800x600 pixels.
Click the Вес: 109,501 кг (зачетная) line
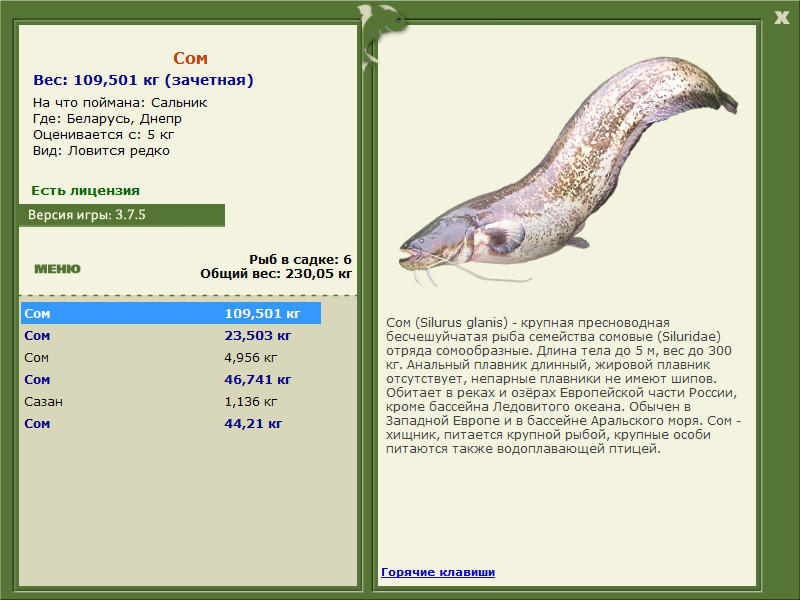pos(143,80)
